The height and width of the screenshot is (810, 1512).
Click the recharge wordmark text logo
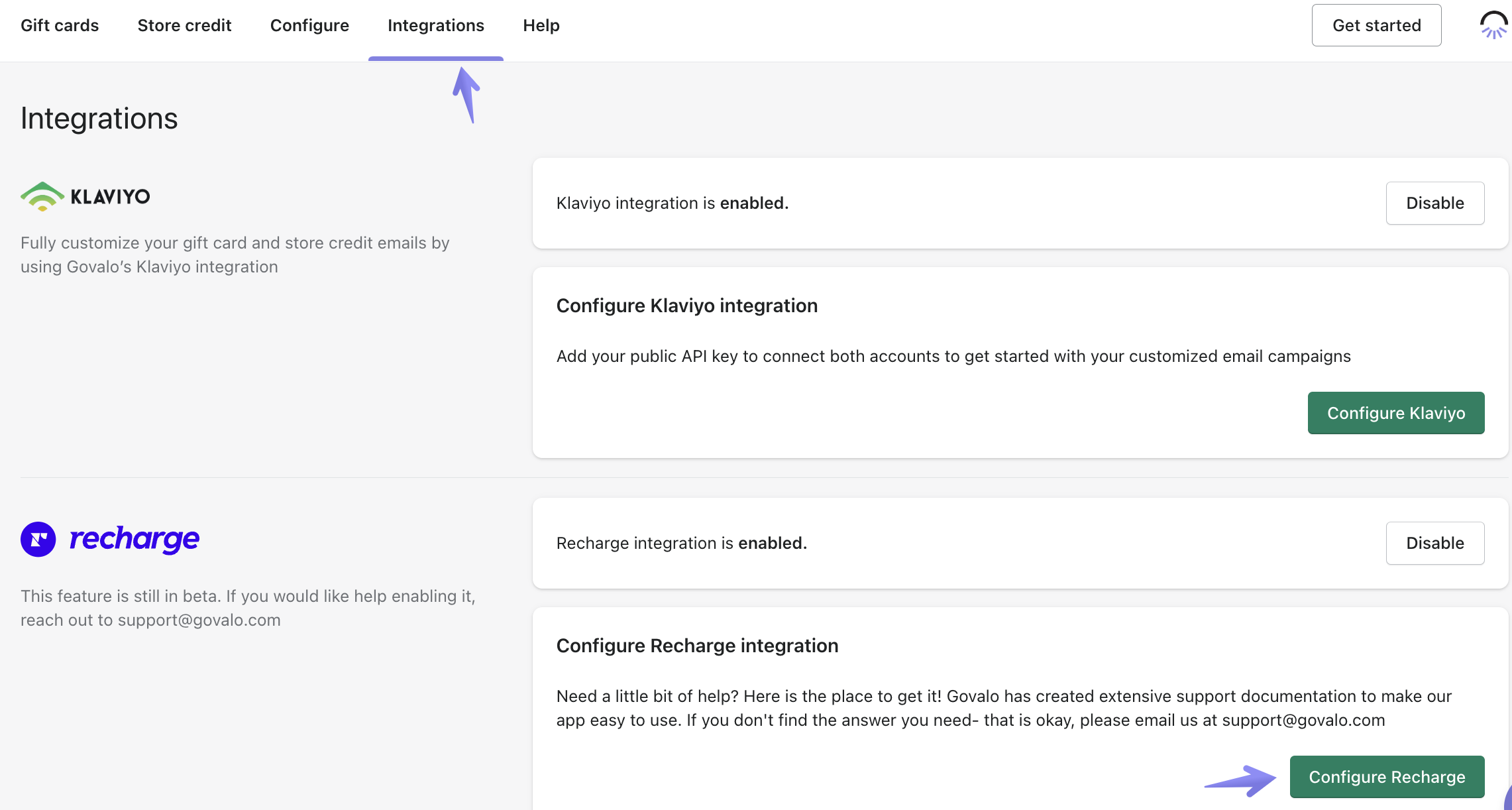tap(135, 539)
